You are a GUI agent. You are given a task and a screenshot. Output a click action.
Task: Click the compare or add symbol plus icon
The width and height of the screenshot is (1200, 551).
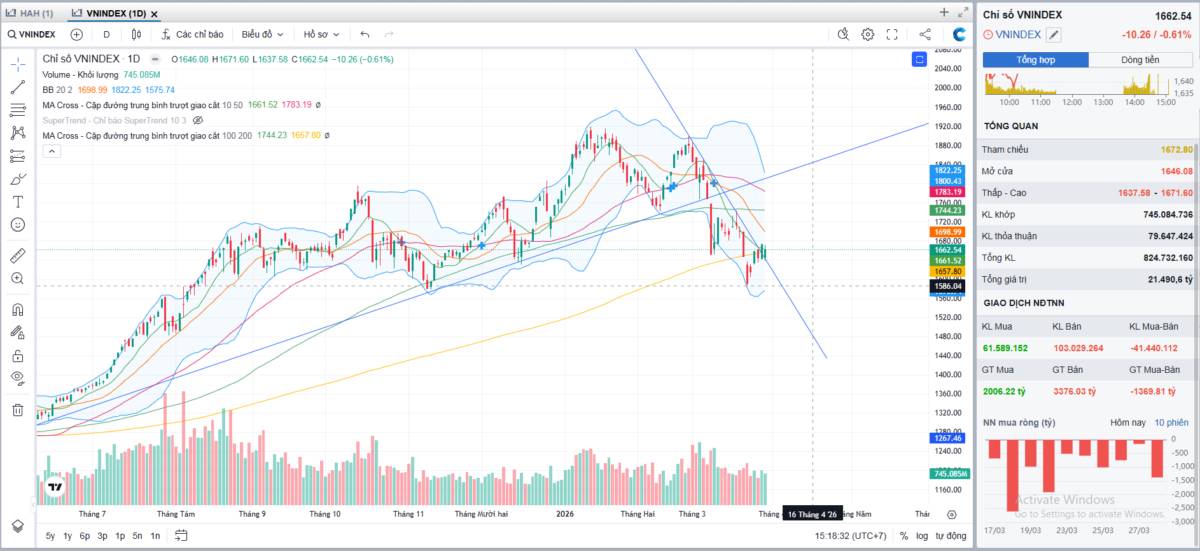[x=76, y=34]
